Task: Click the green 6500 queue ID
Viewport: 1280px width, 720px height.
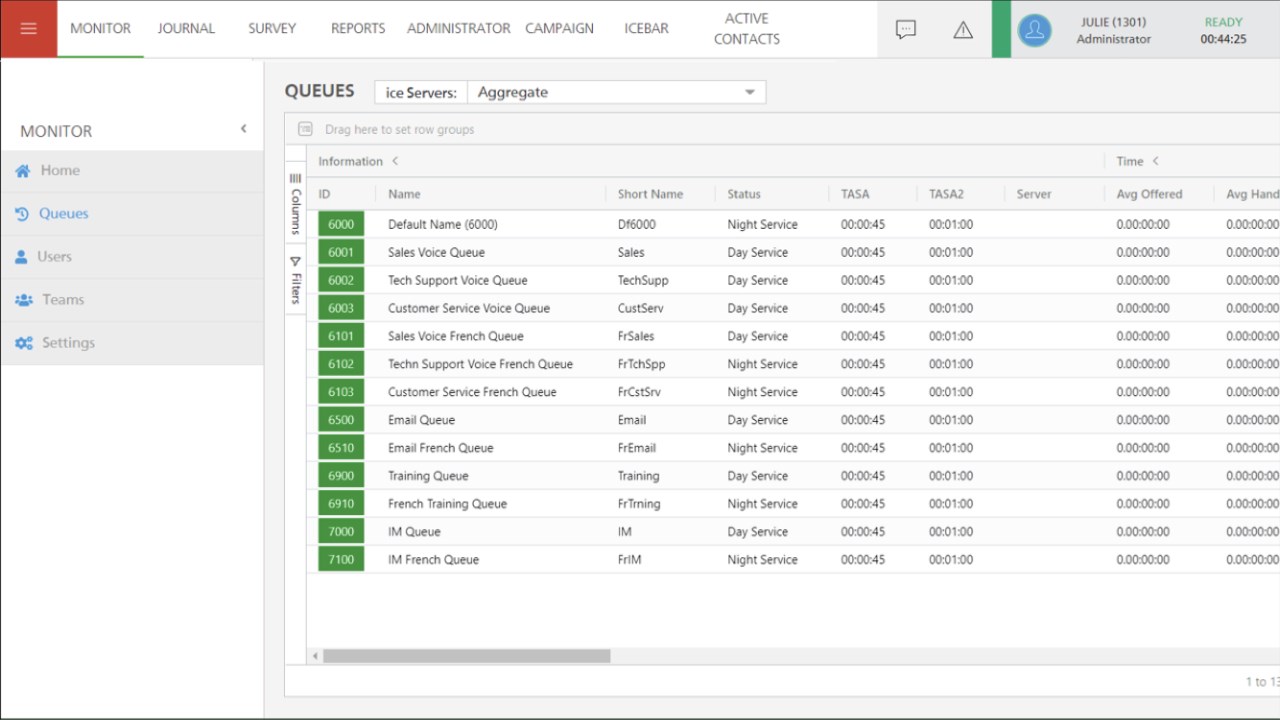Action: (x=341, y=420)
